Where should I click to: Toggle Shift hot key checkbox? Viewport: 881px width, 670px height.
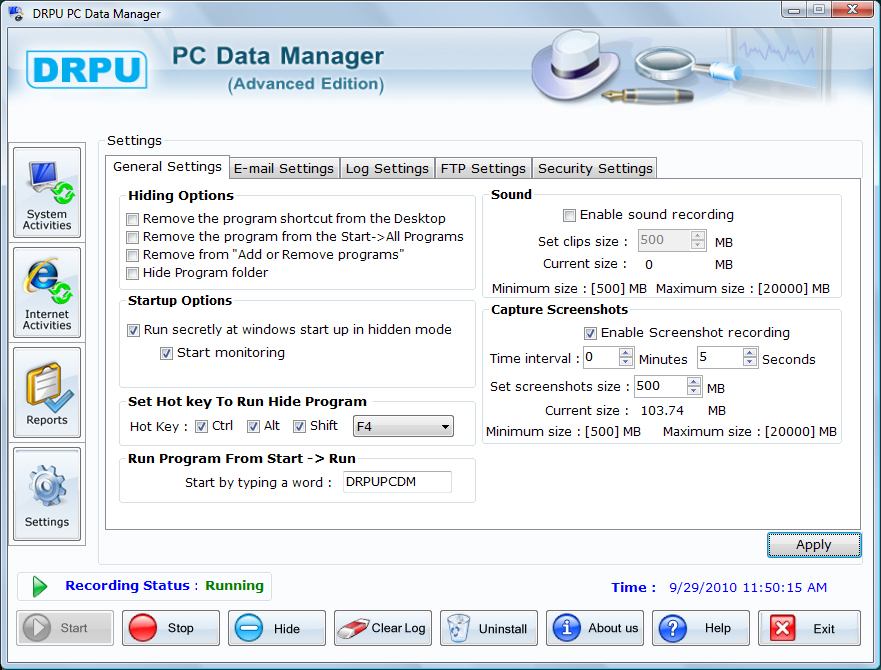click(299, 427)
